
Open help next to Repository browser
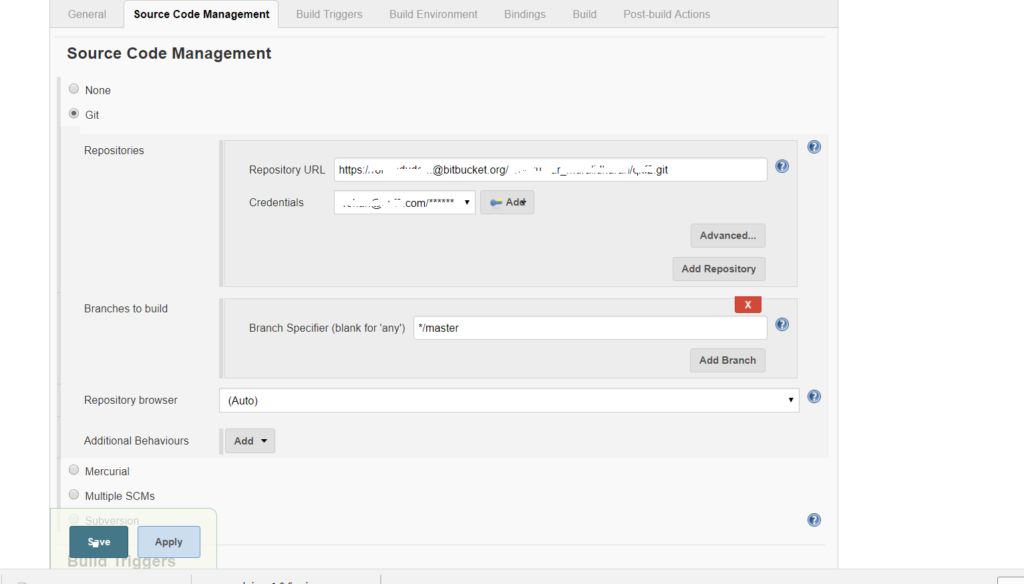point(813,396)
